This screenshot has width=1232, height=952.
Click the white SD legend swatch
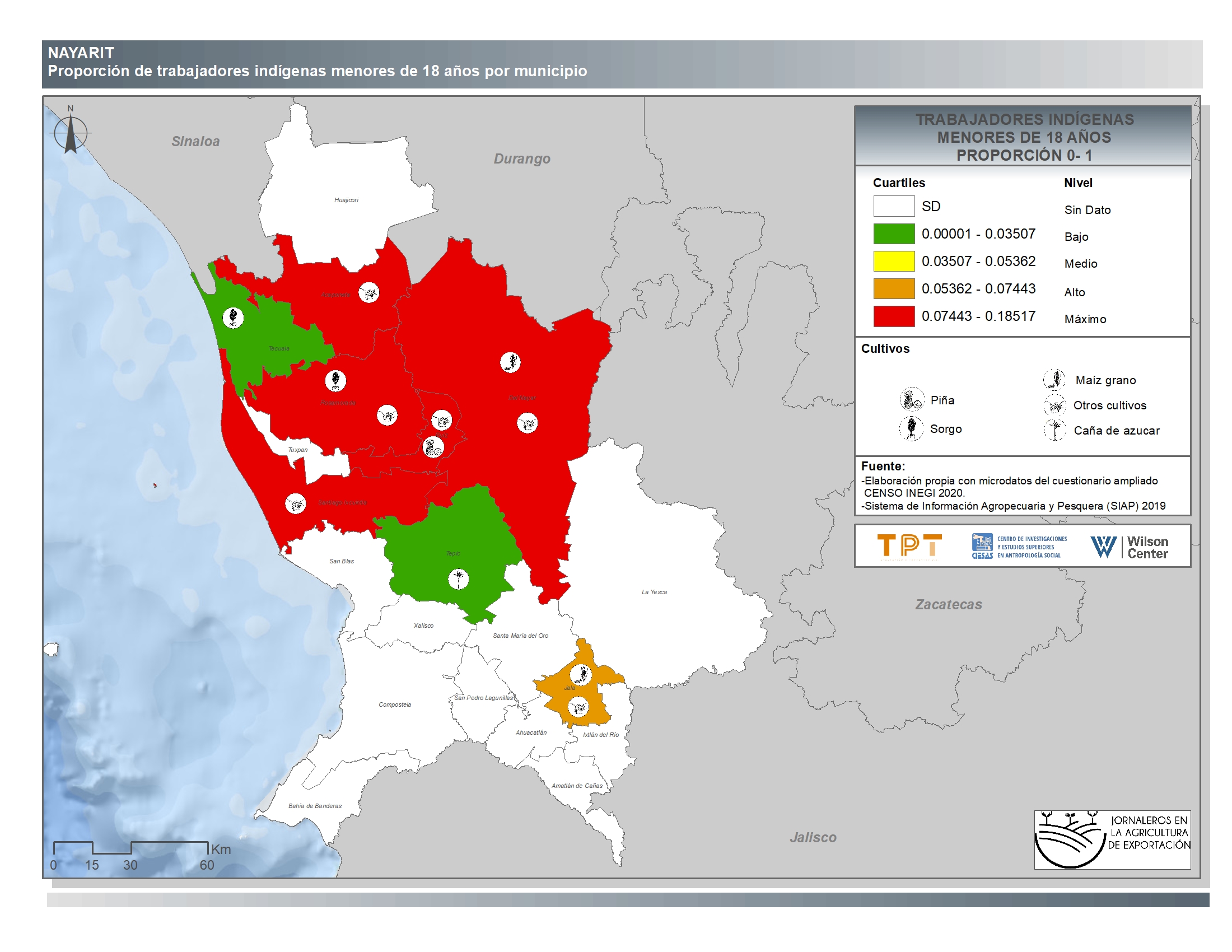pyautogui.click(x=894, y=207)
